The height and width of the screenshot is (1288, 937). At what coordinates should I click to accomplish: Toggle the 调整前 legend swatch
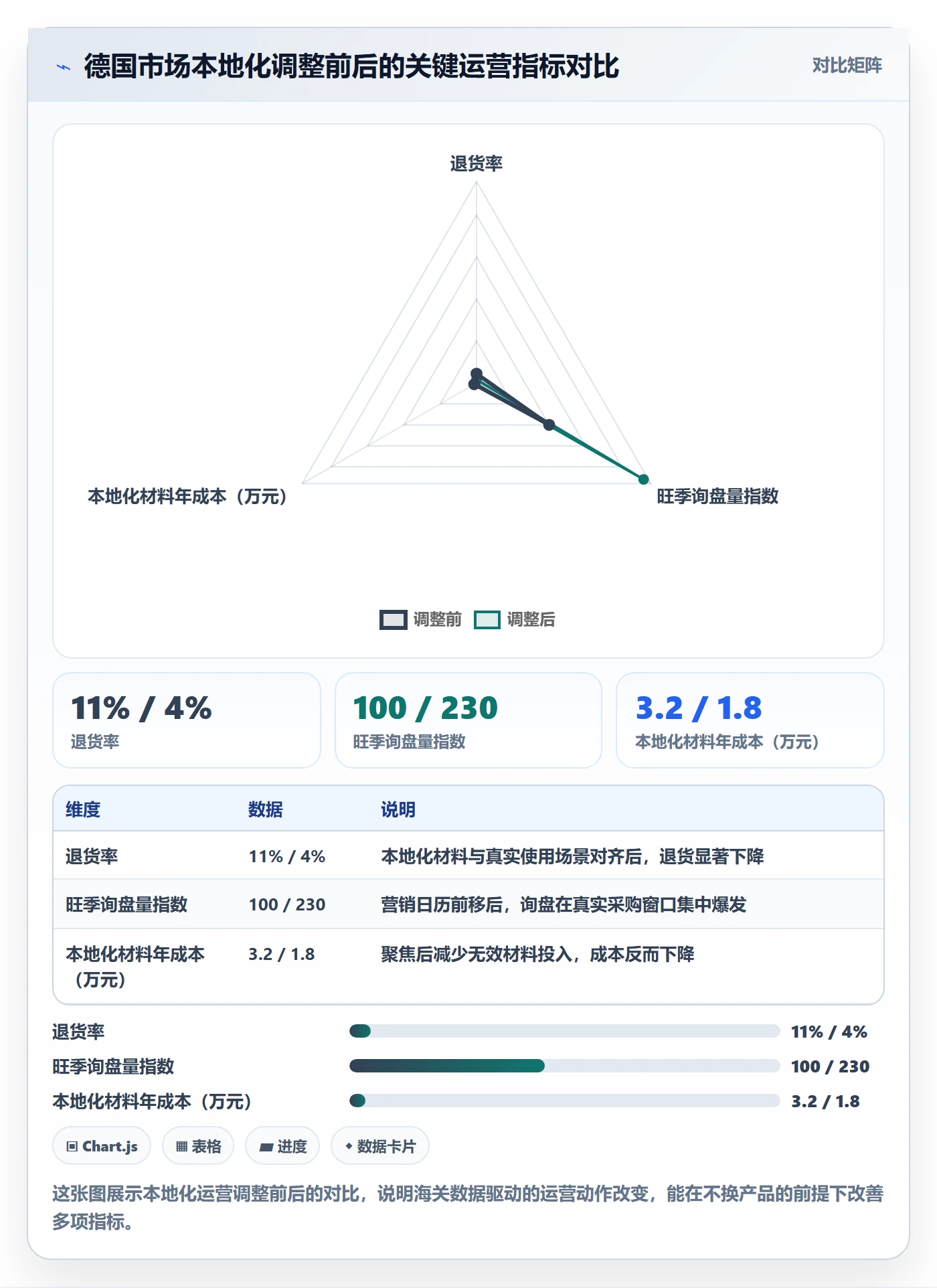(393, 620)
